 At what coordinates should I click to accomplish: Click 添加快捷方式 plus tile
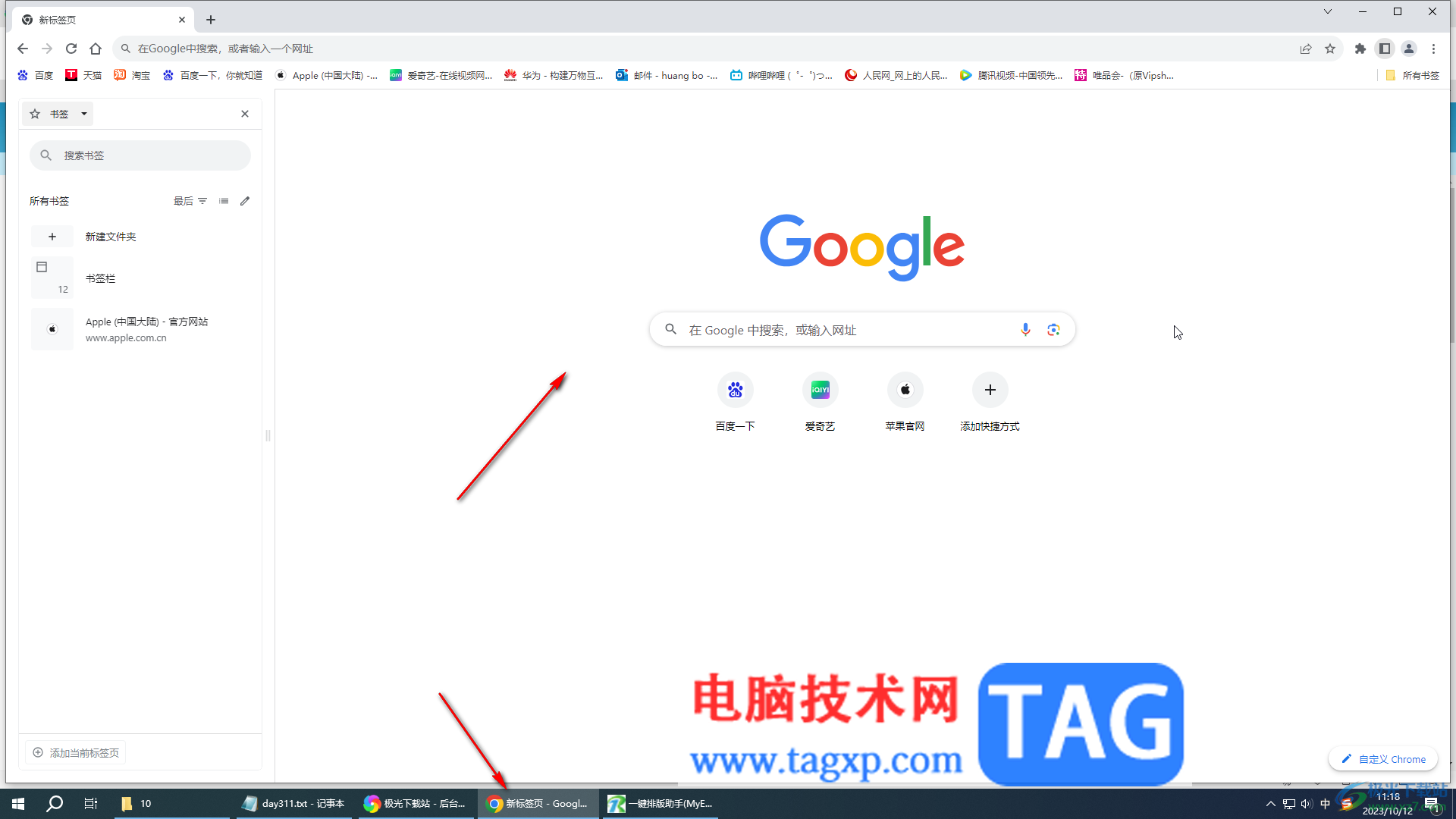(x=990, y=403)
